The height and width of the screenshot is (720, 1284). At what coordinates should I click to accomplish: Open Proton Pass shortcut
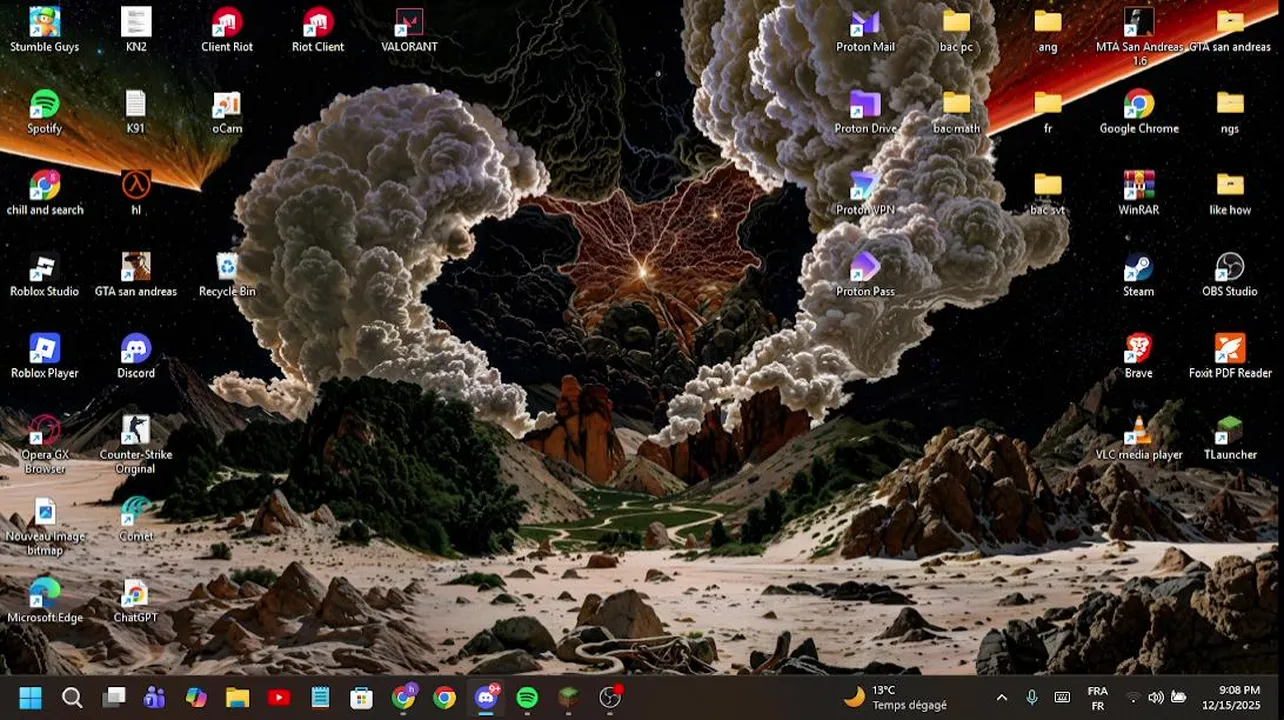coord(865,275)
